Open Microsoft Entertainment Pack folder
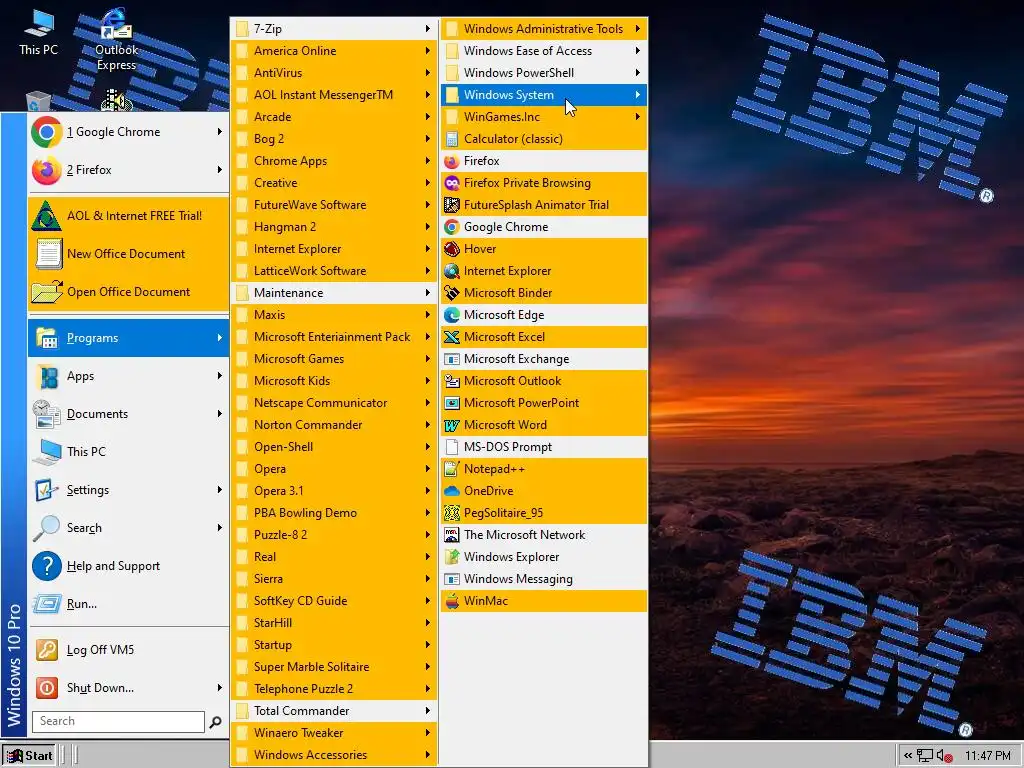 tap(334, 337)
